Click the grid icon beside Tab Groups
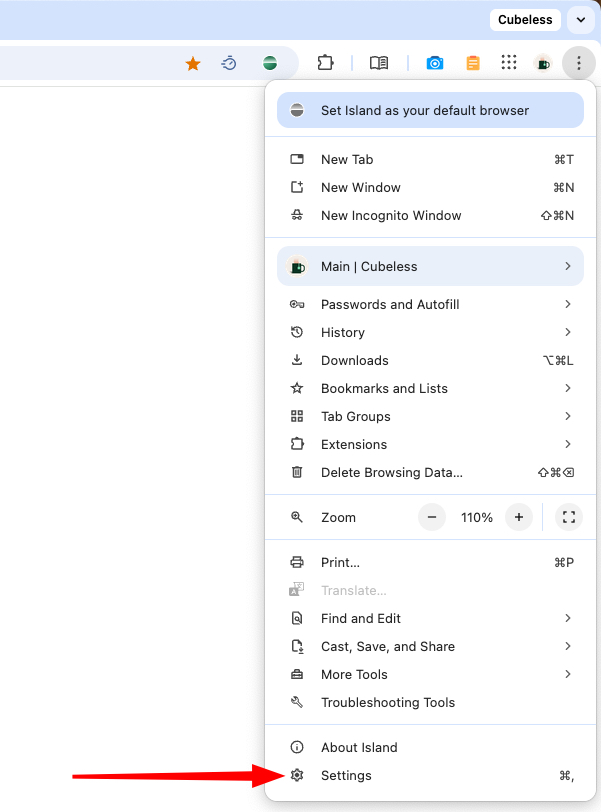 tap(297, 416)
